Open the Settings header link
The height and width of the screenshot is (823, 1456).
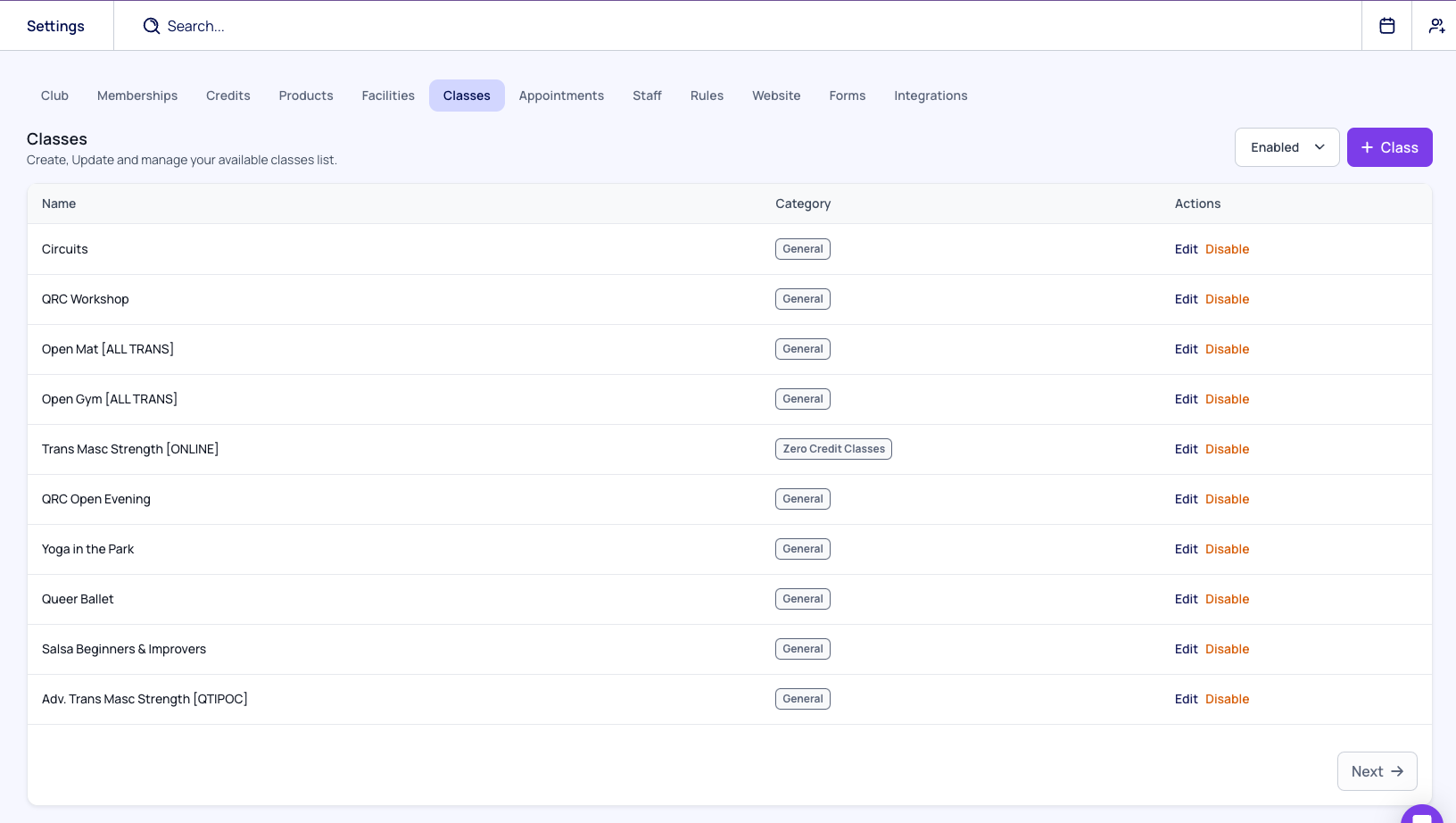point(55,26)
